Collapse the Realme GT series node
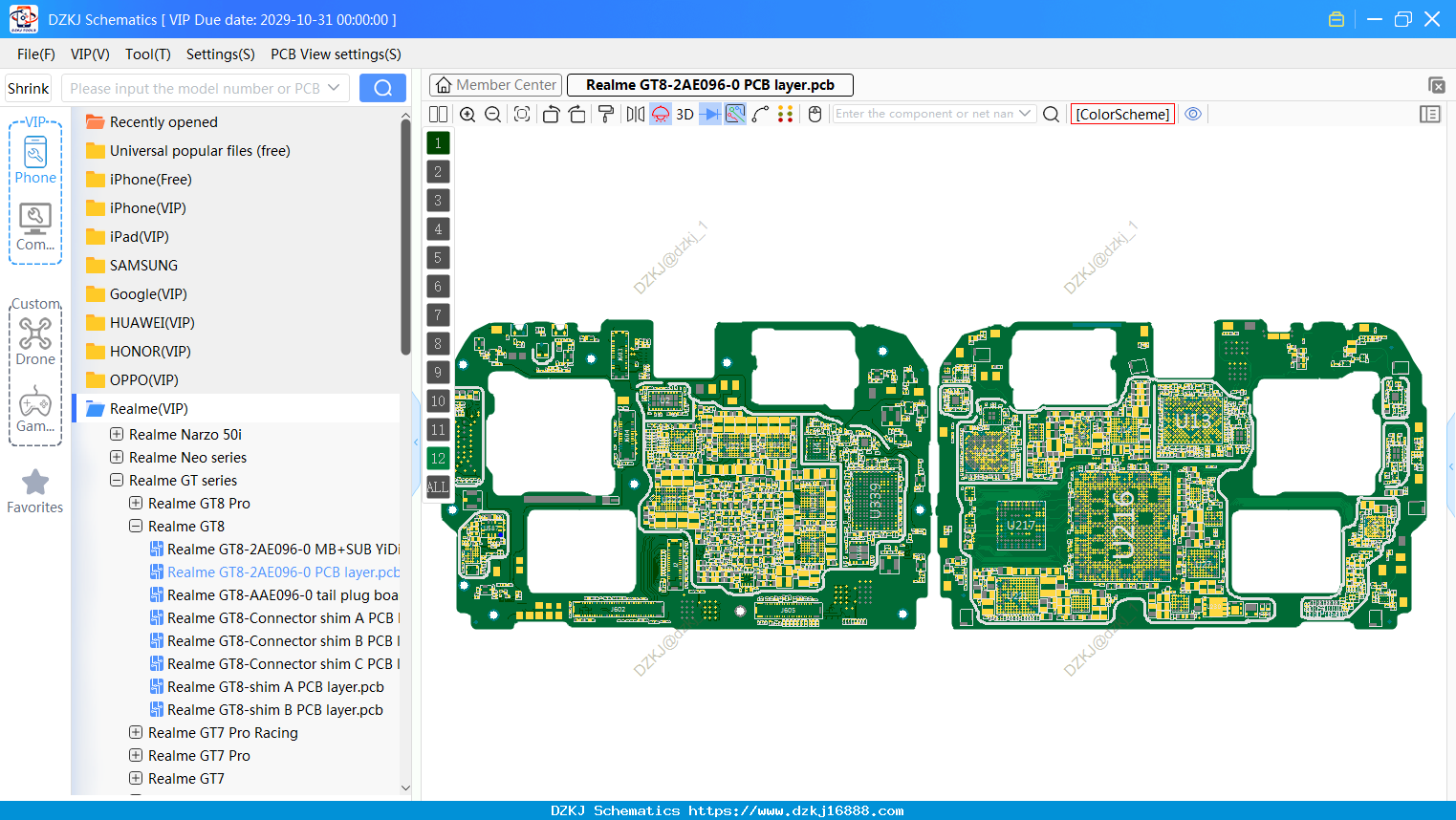Screen dimensions: 1456x820 coord(117,480)
